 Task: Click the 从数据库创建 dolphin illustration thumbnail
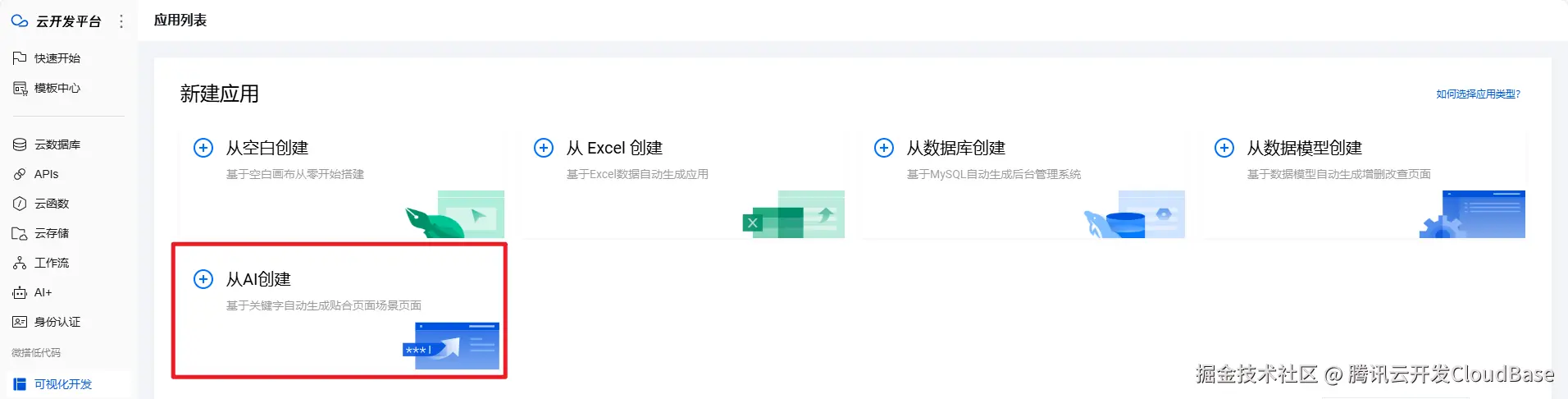coord(1135,215)
